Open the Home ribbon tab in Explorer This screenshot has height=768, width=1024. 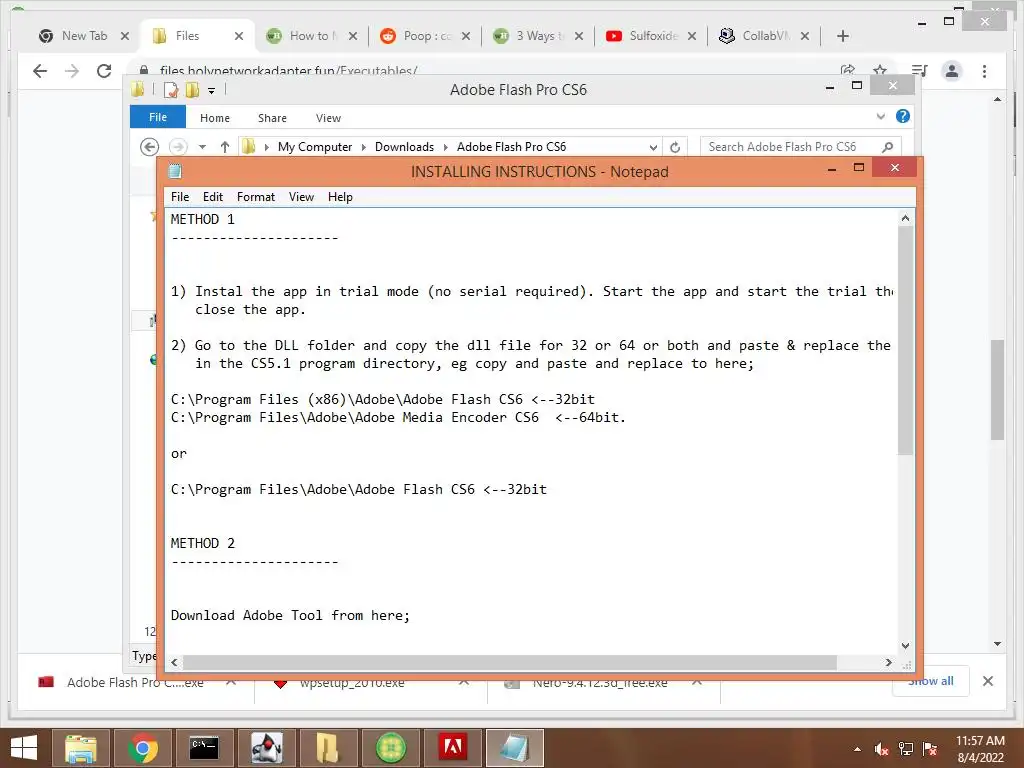[215, 118]
